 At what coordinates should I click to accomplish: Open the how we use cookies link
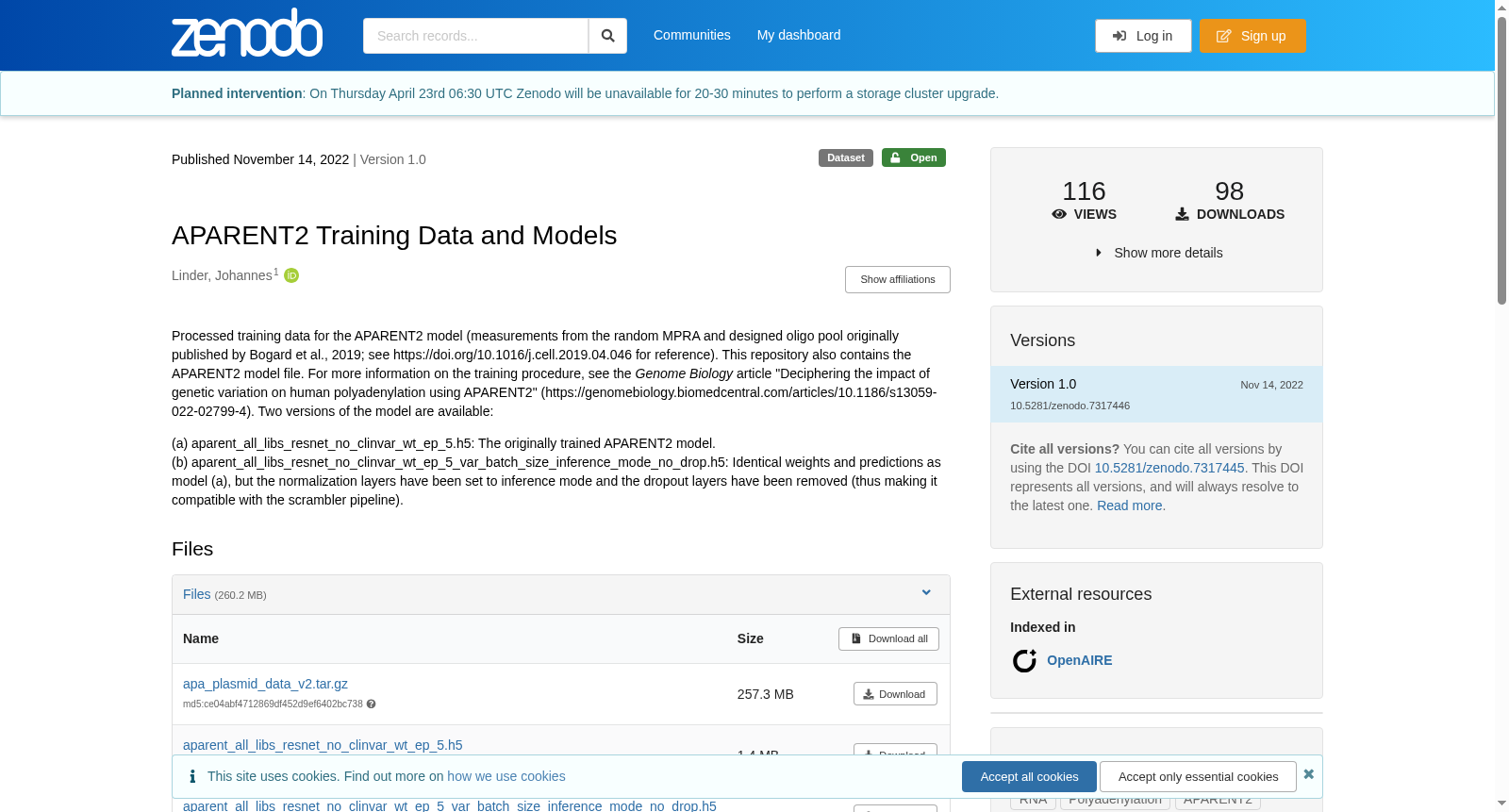coord(506,776)
